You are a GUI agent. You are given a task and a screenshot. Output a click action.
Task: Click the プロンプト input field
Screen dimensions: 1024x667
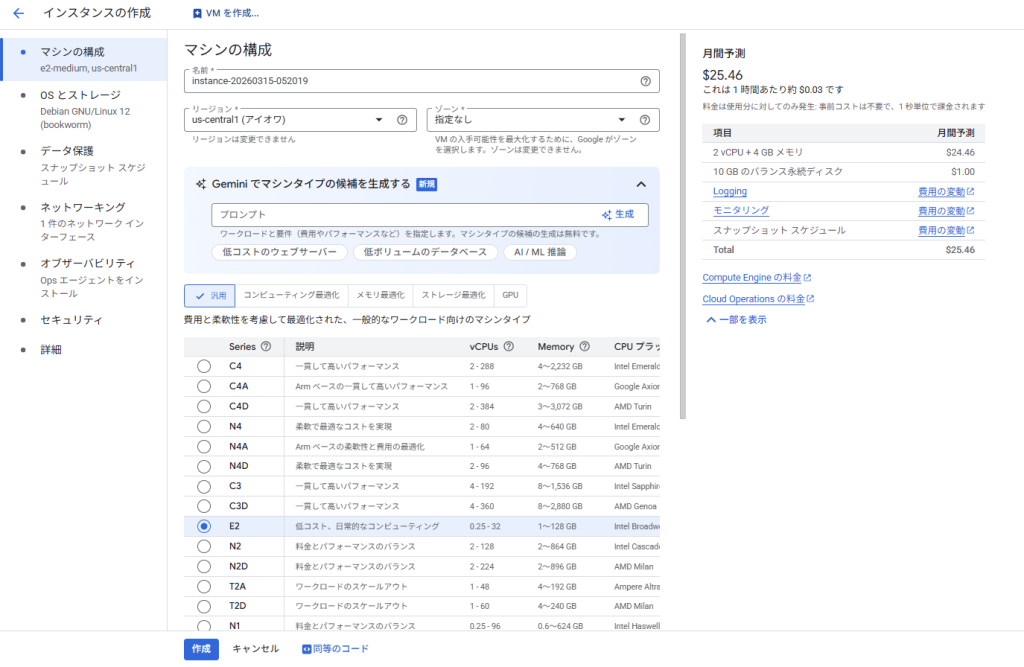pos(400,215)
